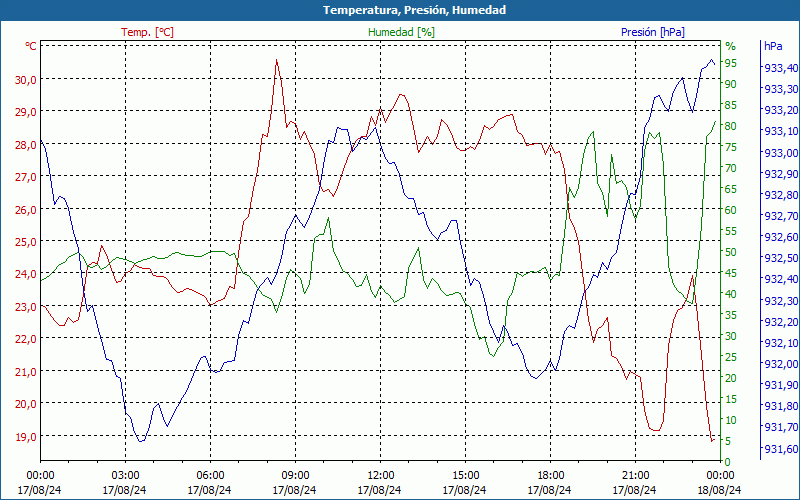
Task: Click the 23,0 temperature tick
Action: [26, 307]
